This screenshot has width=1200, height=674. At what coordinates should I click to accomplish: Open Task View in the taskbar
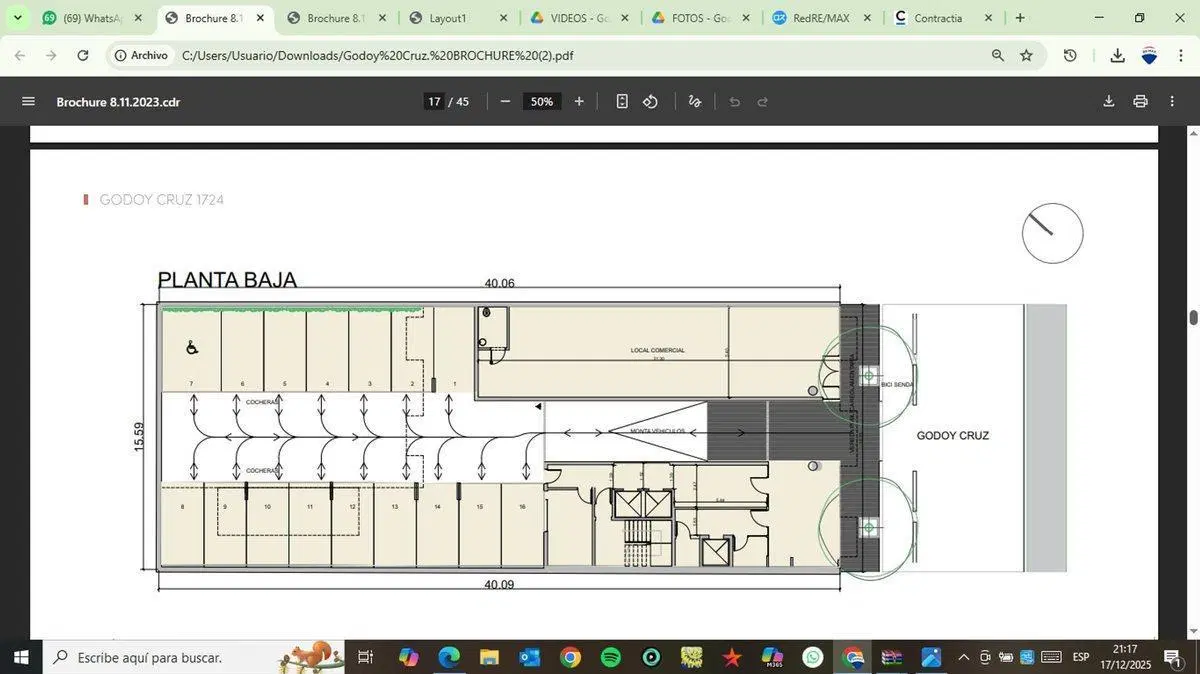[366, 657]
